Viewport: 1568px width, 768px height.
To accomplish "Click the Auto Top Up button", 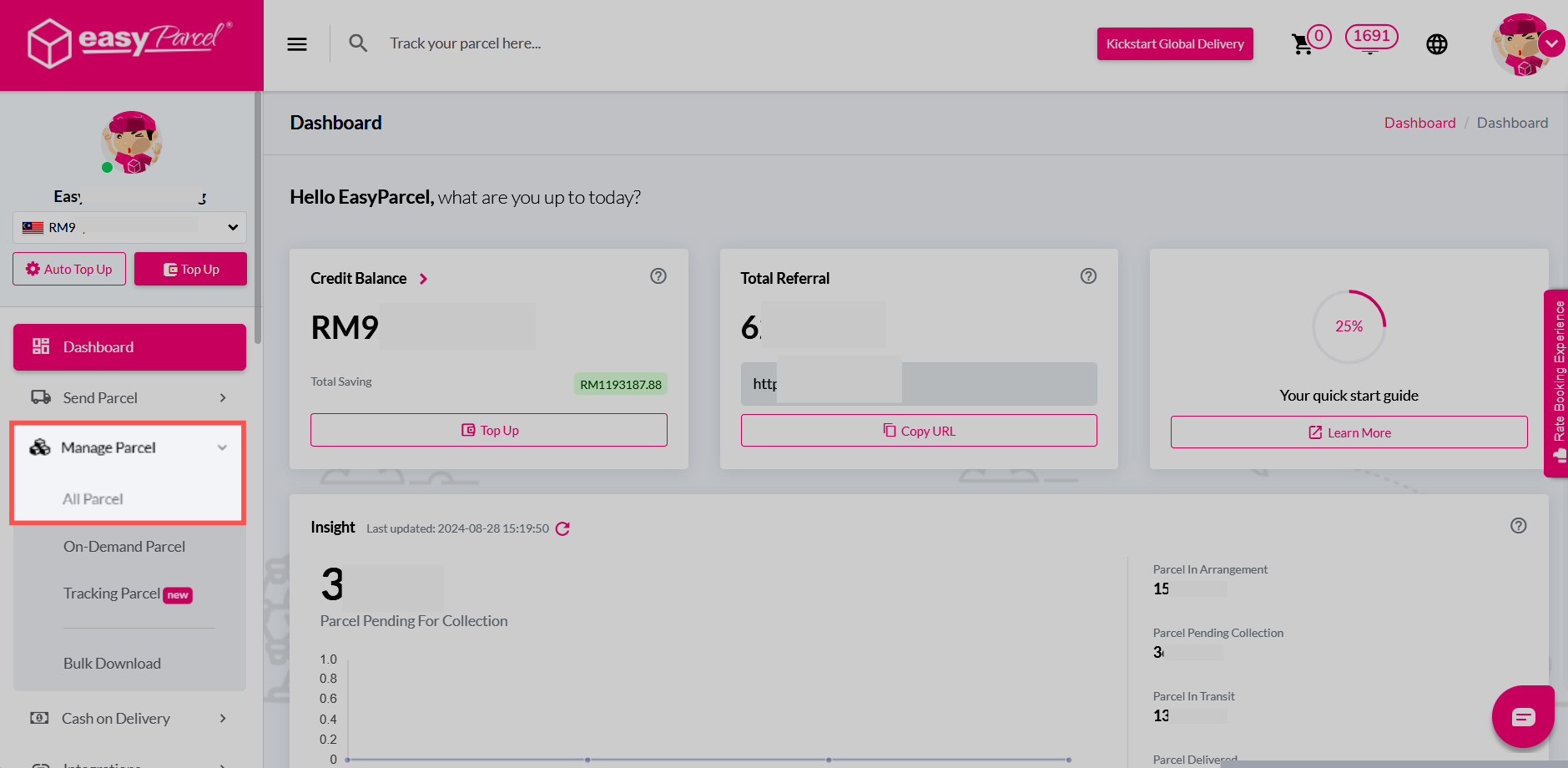I will (x=69, y=269).
